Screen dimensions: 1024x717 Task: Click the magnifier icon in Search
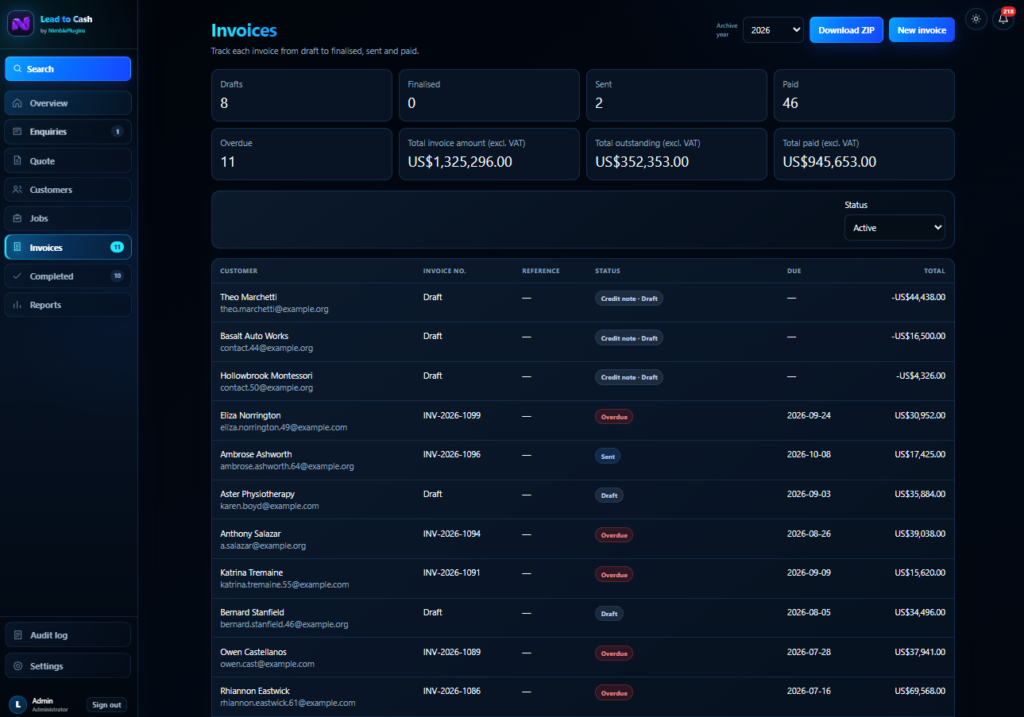click(x=18, y=69)
